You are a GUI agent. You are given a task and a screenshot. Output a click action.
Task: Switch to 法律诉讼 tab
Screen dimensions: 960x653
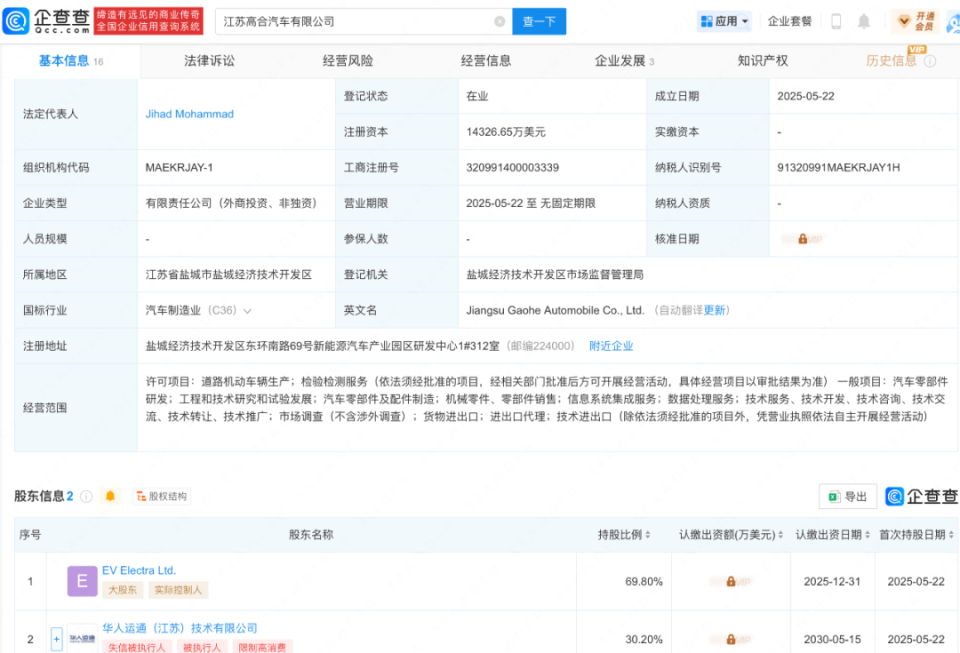[209, 61]
